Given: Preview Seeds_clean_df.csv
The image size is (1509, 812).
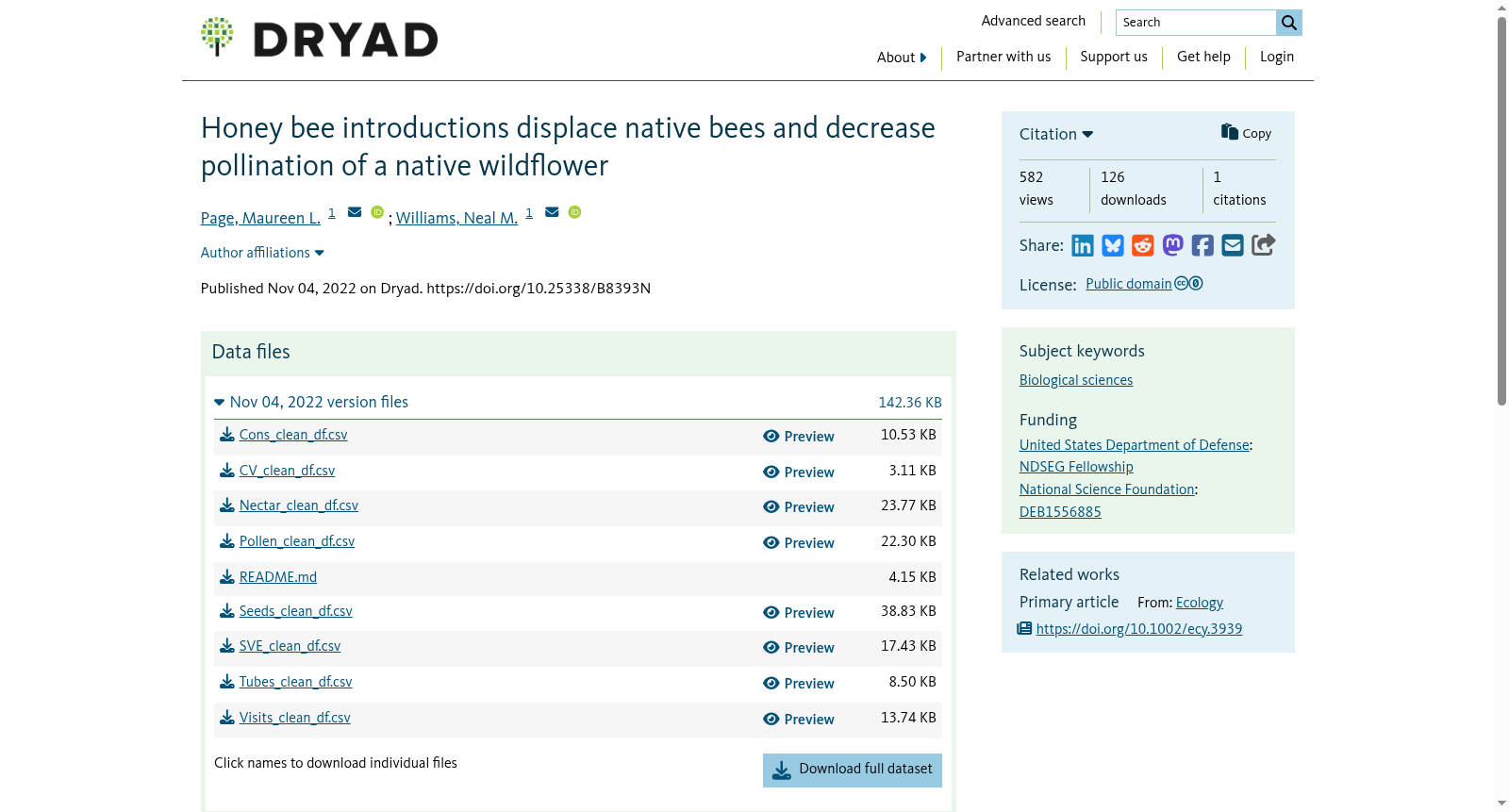Looking at the screenshot, I should click(799, 613).
